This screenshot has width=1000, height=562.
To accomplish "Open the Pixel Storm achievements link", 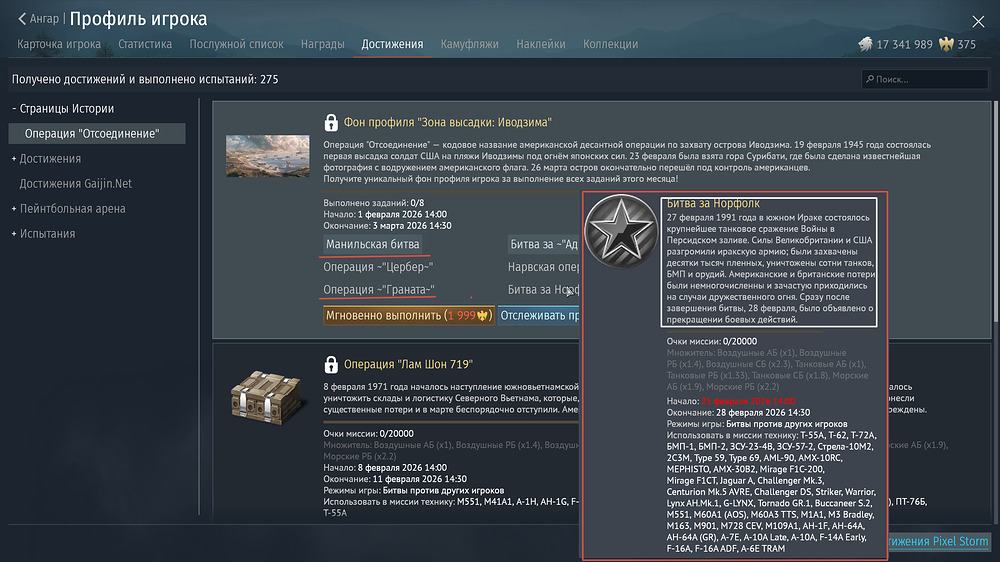I will (939, 541).
